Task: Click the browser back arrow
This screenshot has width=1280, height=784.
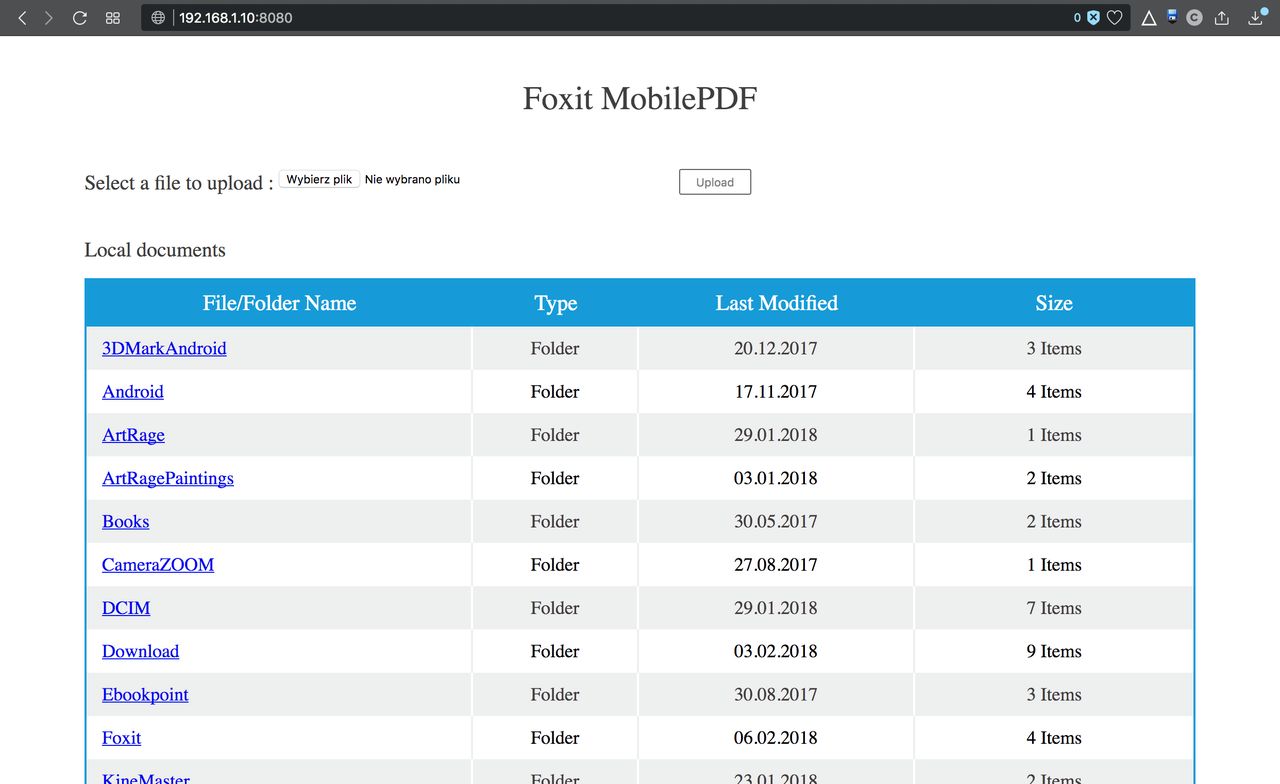Action: (22, 18)
